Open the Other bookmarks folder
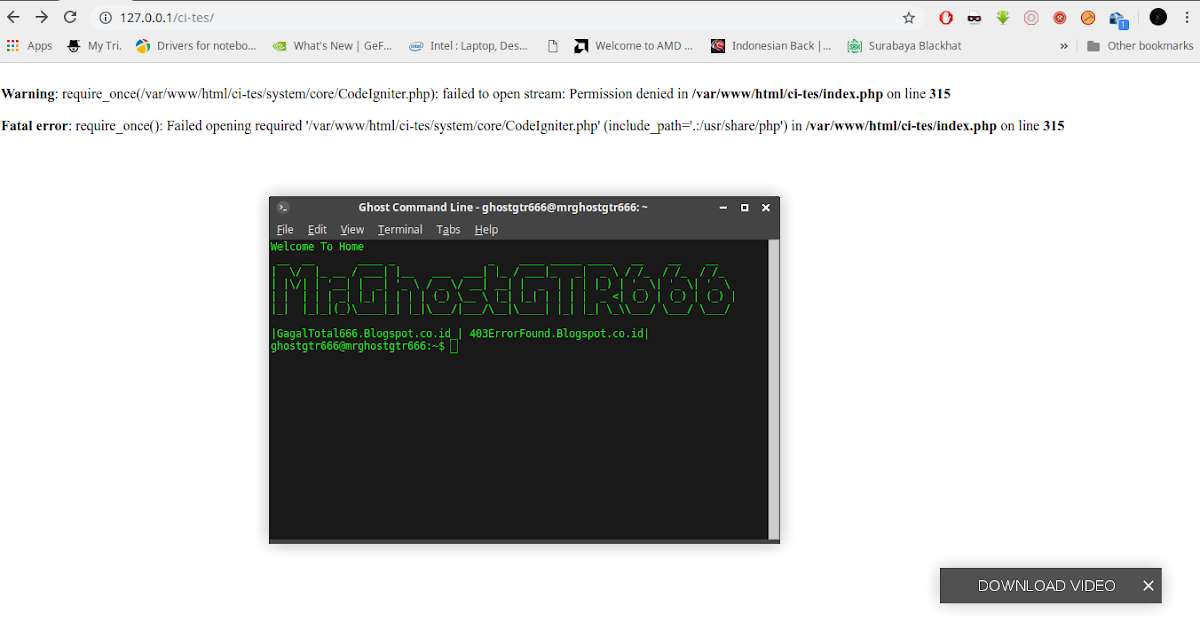This screenshot has height=630, width=1200. tap(1140, 45)
